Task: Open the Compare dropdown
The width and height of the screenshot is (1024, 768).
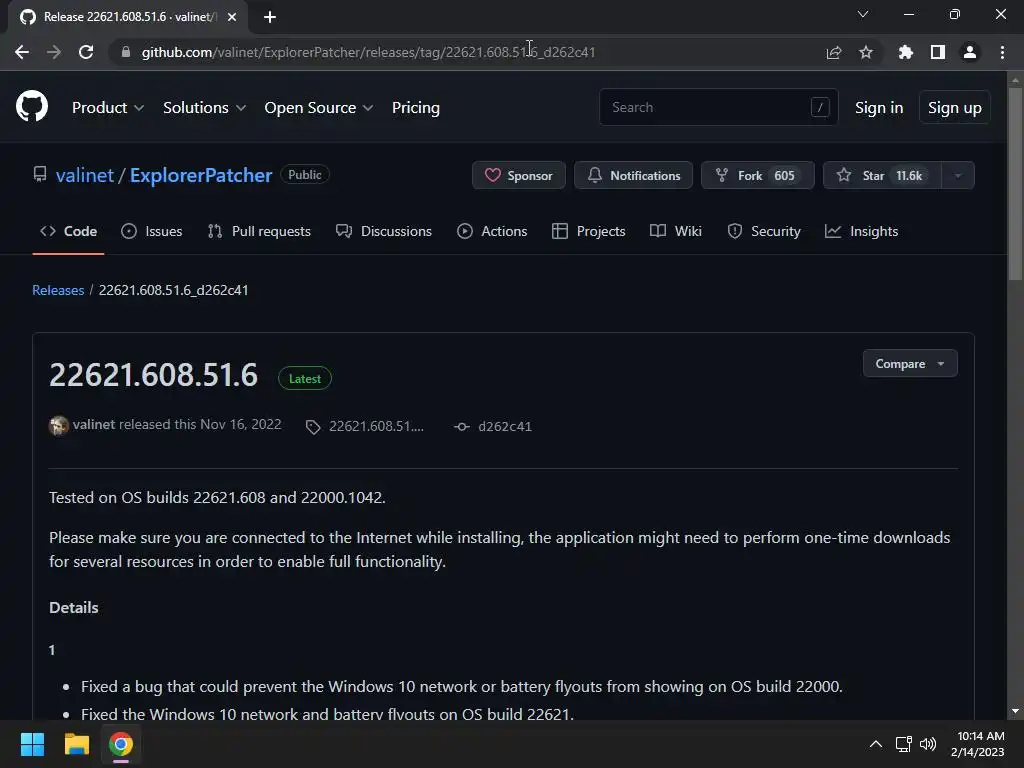Action: tap(910, 364)
